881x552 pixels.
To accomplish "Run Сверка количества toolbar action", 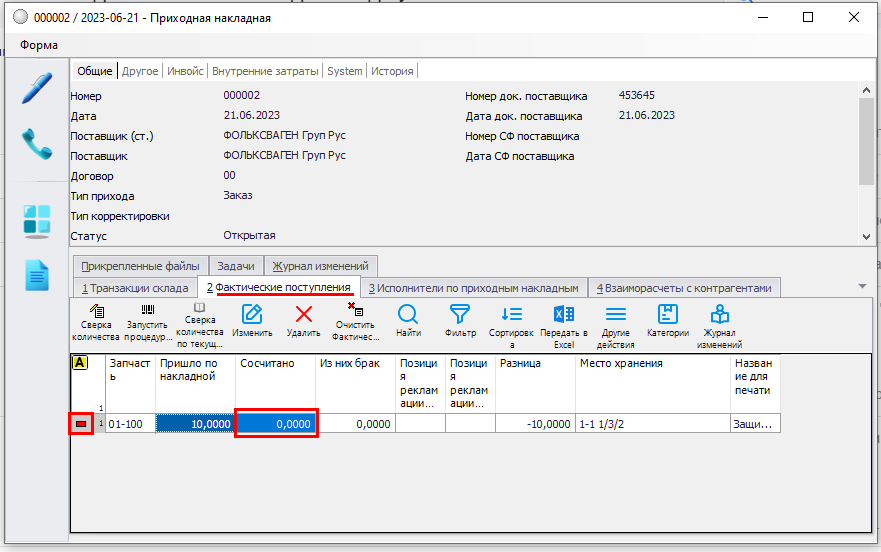I will 96,321.
